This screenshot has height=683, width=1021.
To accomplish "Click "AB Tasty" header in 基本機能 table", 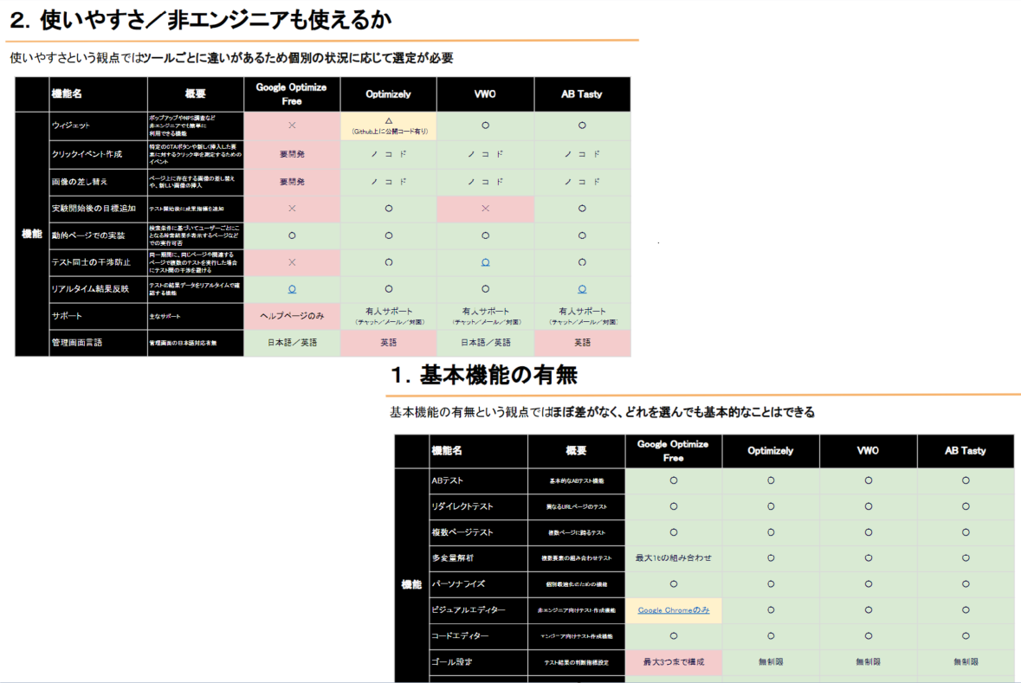I will point(965,451).
